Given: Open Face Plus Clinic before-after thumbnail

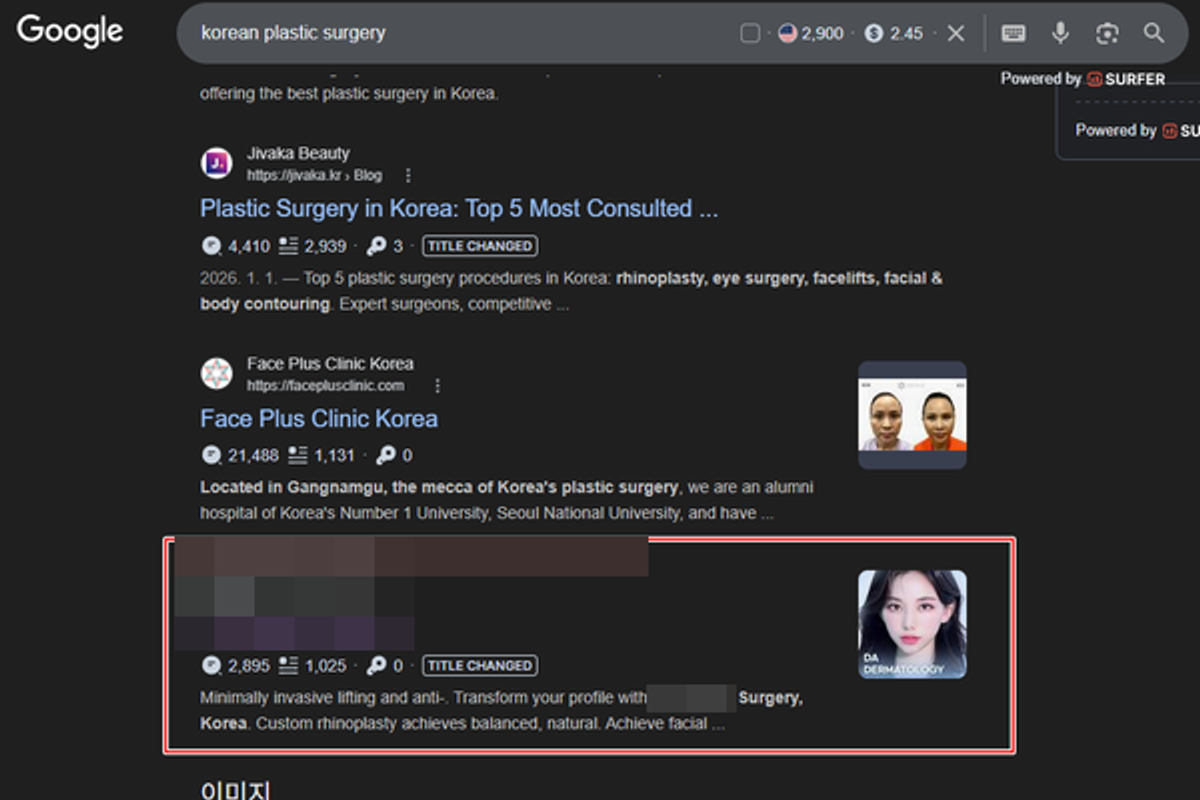Looking at the screenshot, I should point(912,415).
